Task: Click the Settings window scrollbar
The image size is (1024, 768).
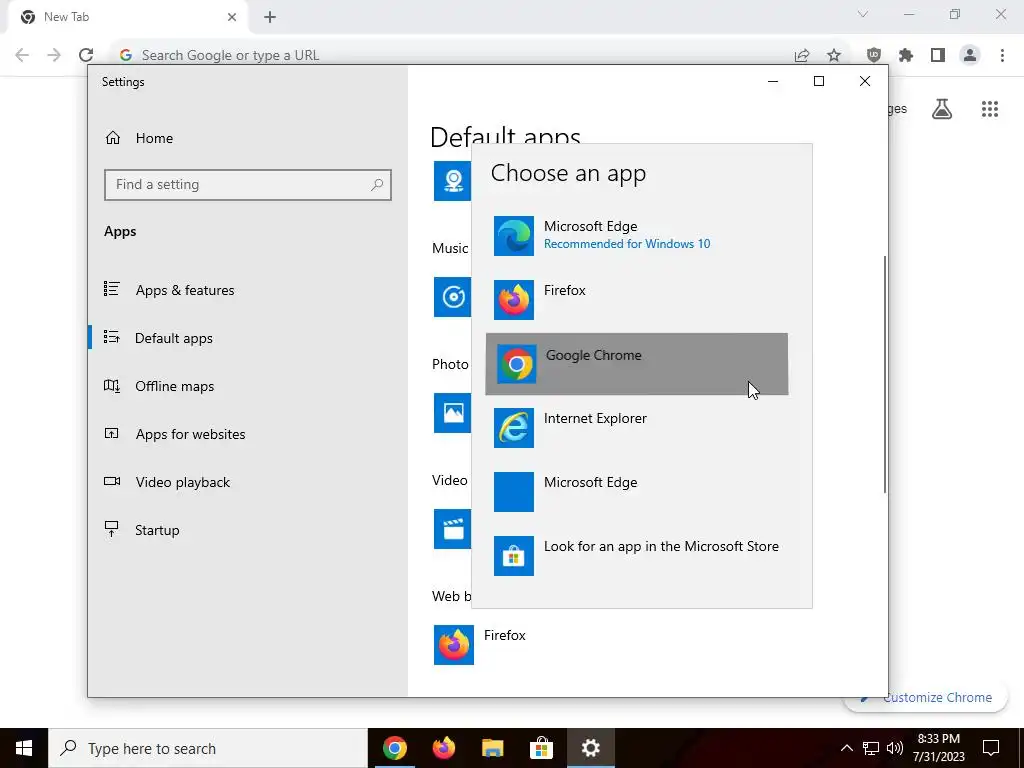Action: click(x=885, y=374)
